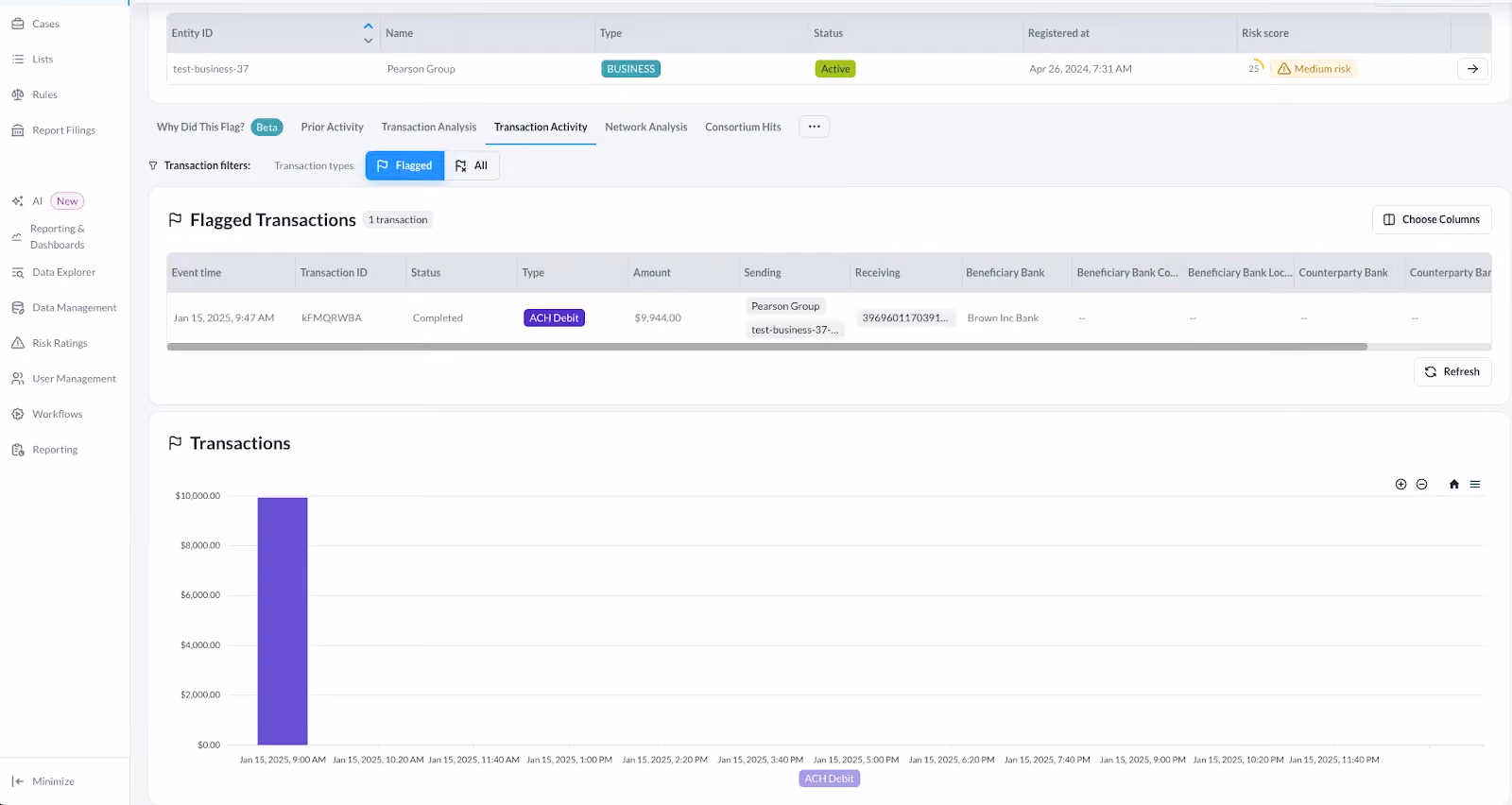The height and width of the screenshot is (805, 1512).
Task: Open the AI section with New badge
Action: [47, 201]
